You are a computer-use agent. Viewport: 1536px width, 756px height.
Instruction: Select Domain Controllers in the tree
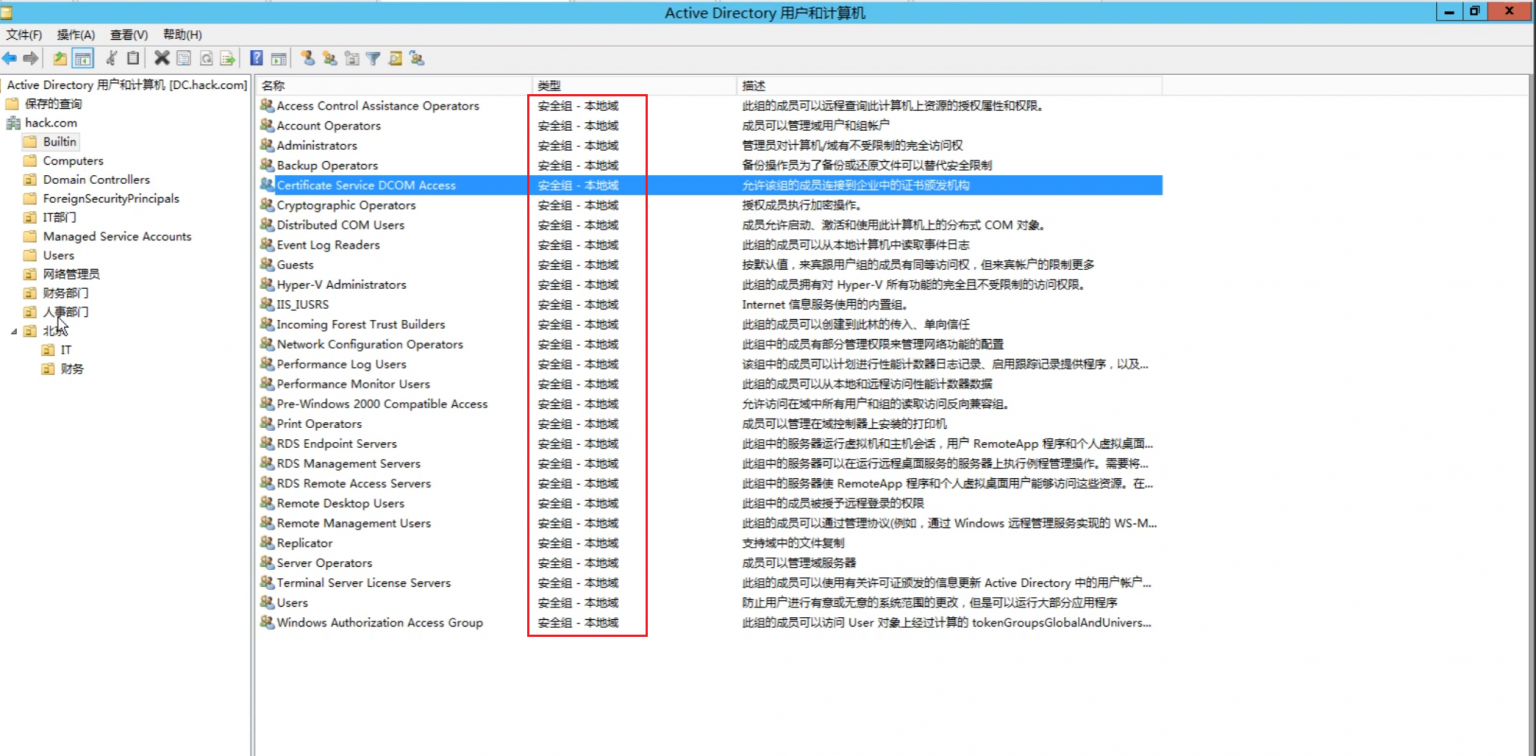click(x=96, y=179)
